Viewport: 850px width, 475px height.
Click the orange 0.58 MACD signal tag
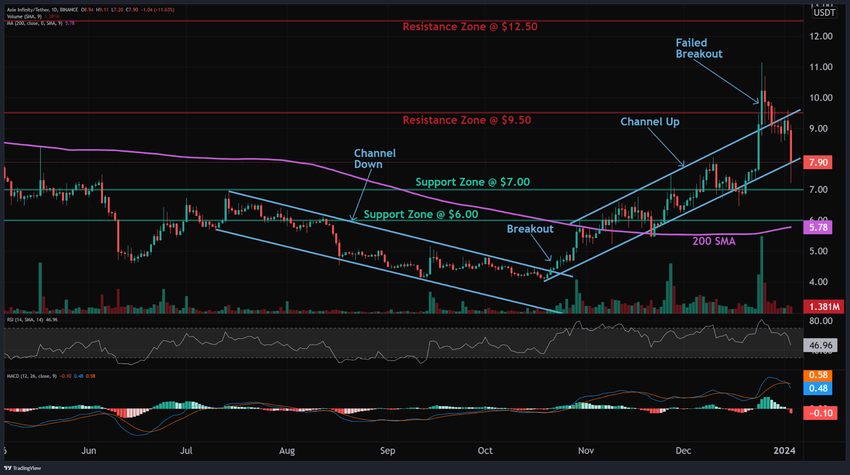click(x=817, y=375)
